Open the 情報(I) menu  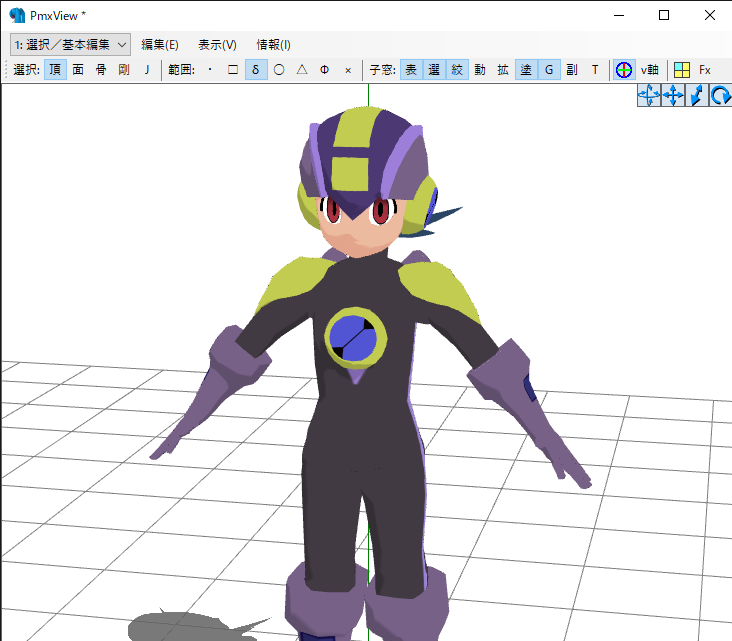point(273,44)
